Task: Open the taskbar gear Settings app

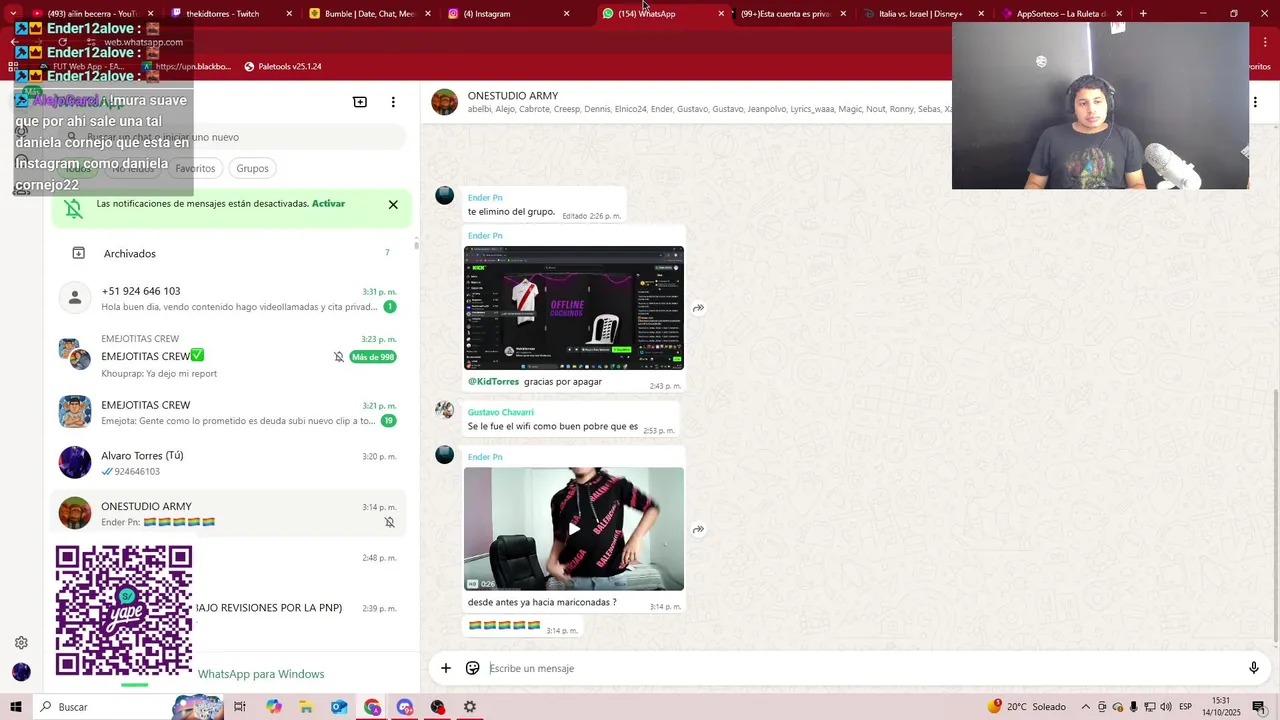Action: [470, 707]
